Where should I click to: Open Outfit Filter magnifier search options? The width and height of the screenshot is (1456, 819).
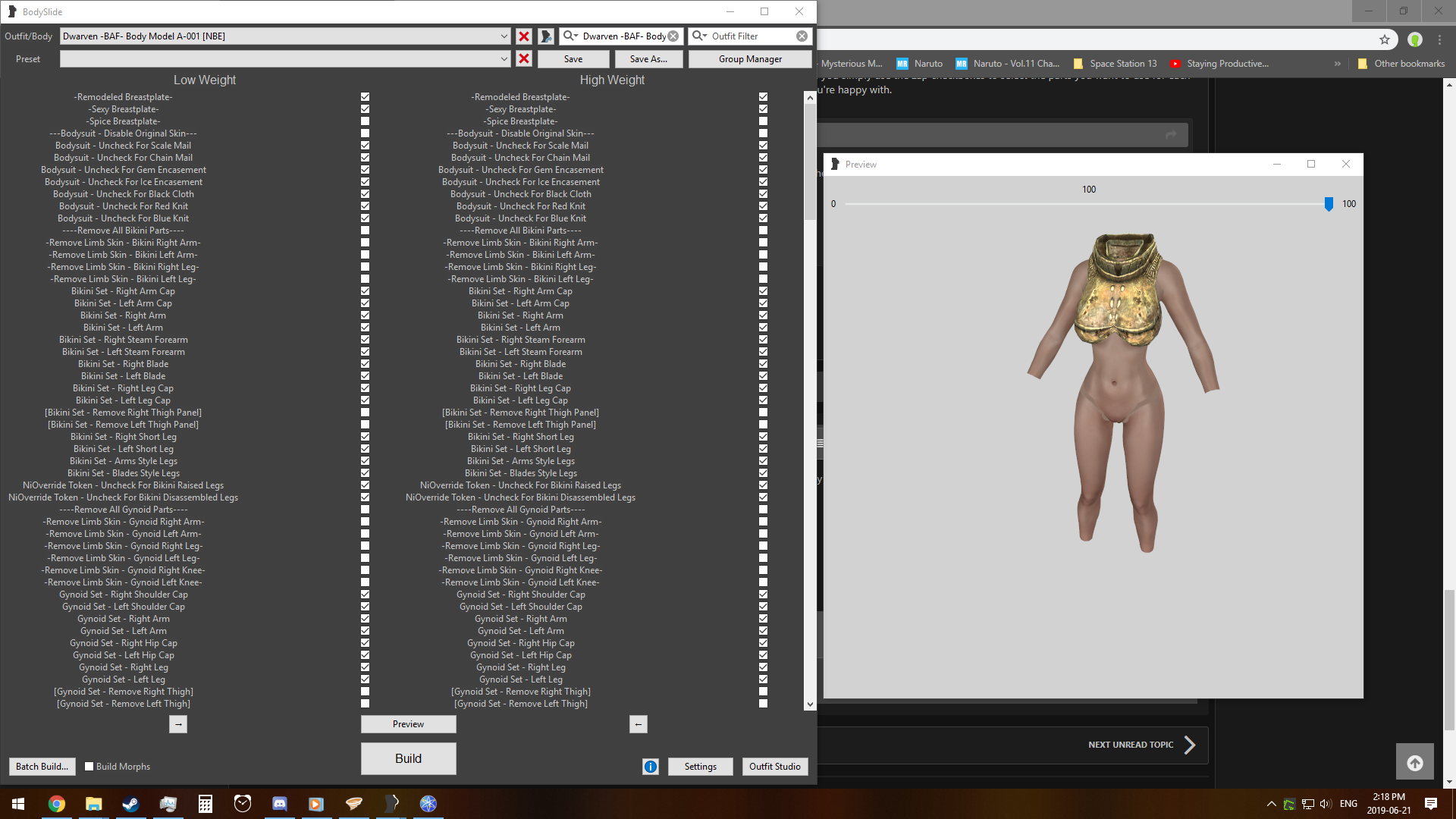point(699,36)
